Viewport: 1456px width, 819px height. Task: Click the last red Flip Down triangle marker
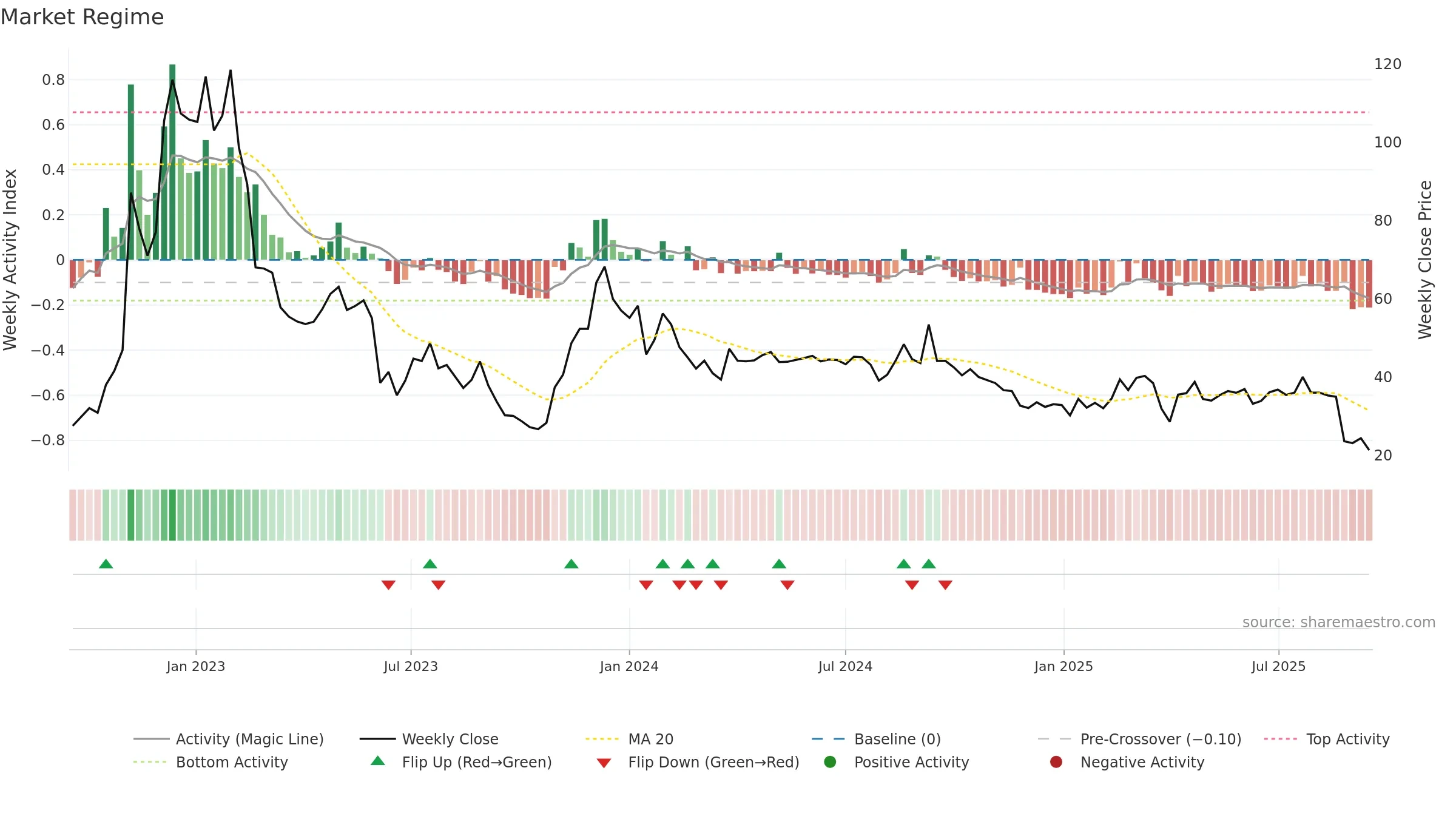pos(945,585)
